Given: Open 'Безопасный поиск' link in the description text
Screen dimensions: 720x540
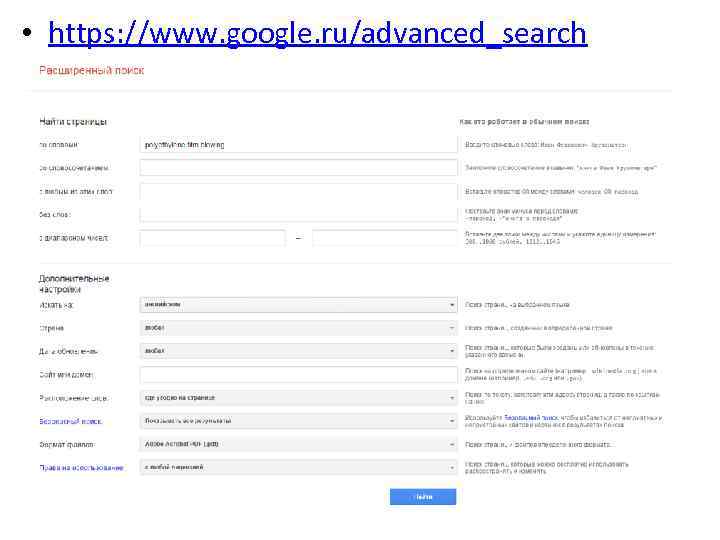Looking at the screenshot, I should [531, 418].
